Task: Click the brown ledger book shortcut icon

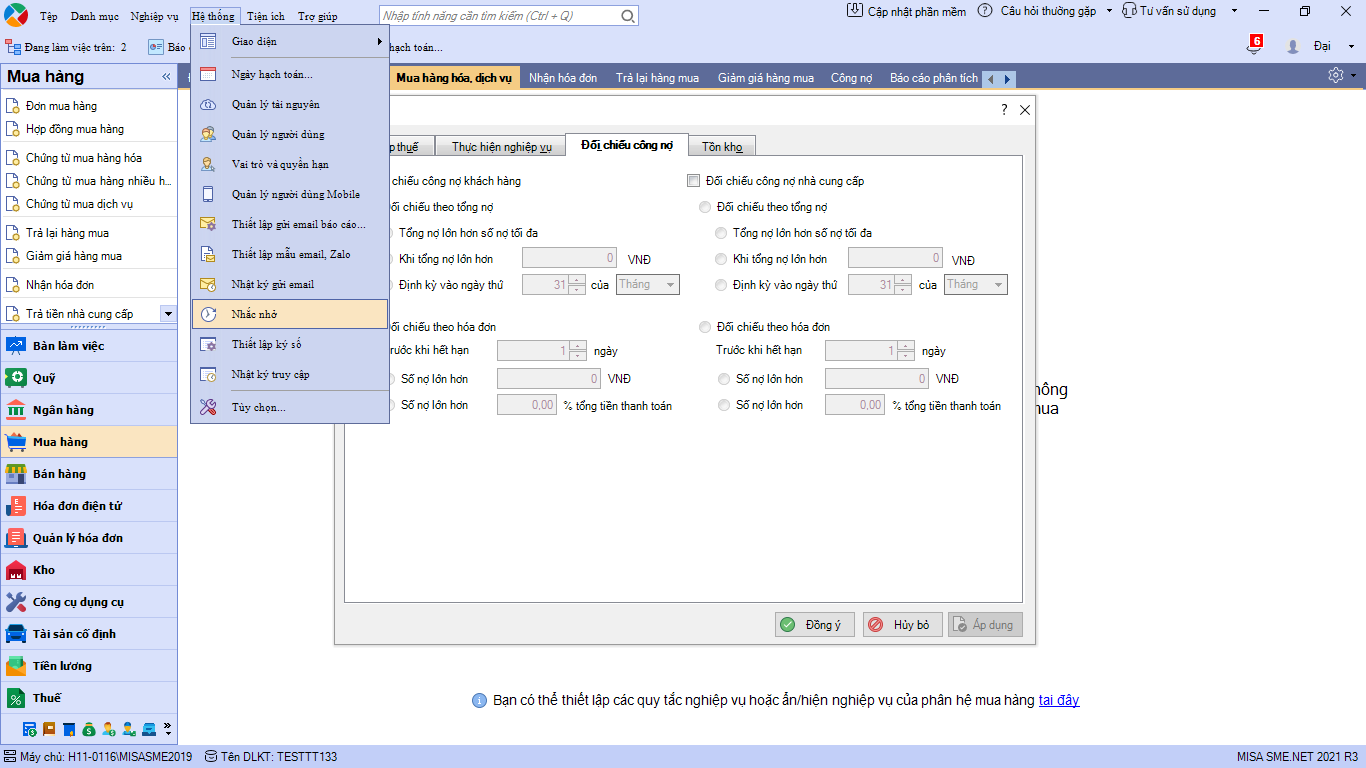Action: (x=49, y=729)
